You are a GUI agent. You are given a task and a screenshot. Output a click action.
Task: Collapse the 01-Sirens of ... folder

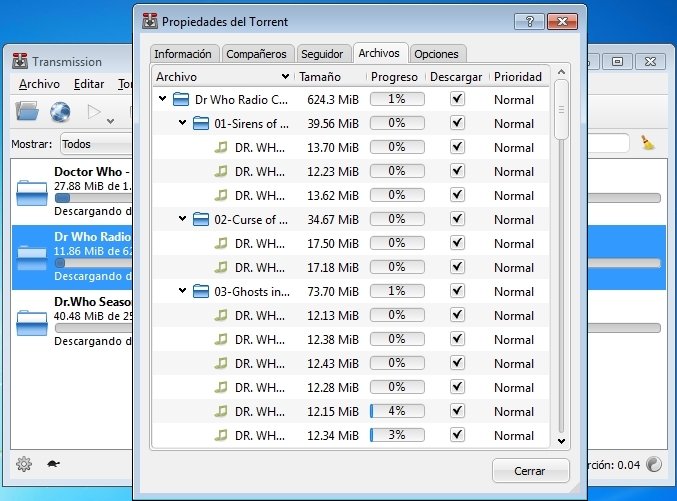(183, 123)
